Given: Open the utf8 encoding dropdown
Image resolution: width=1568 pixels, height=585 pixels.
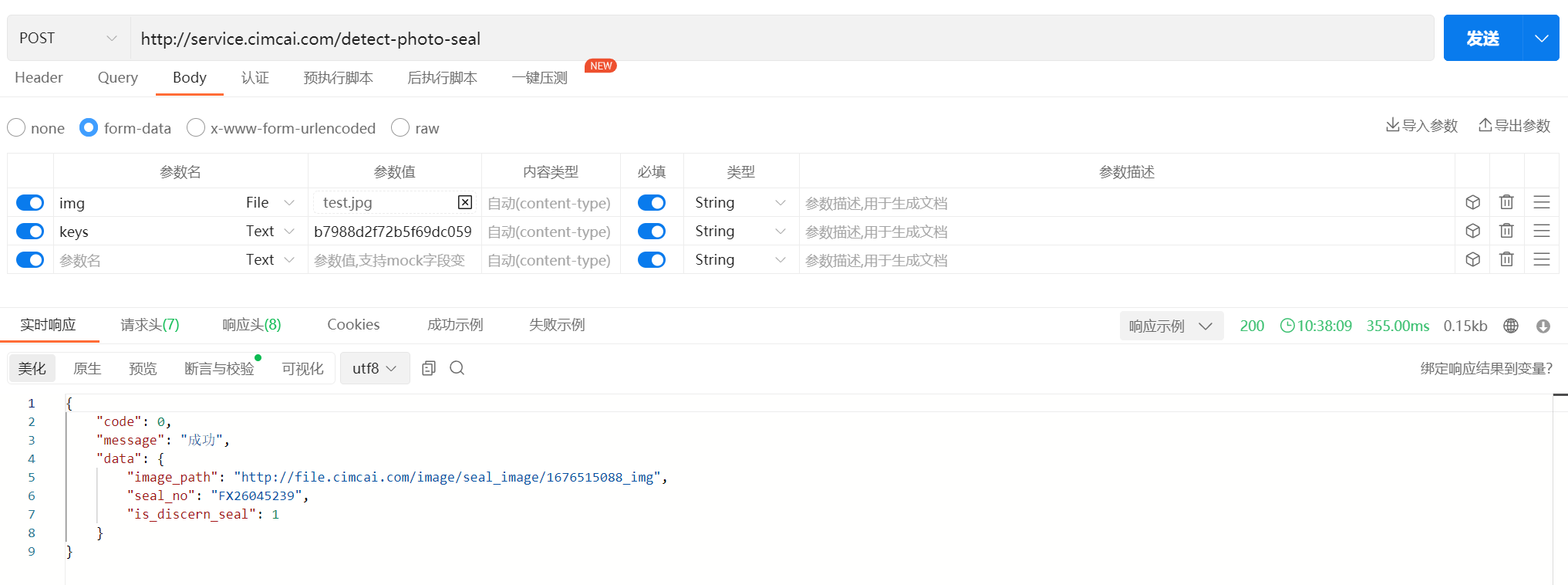Looking at the screenshot, I should coord(374,368).
